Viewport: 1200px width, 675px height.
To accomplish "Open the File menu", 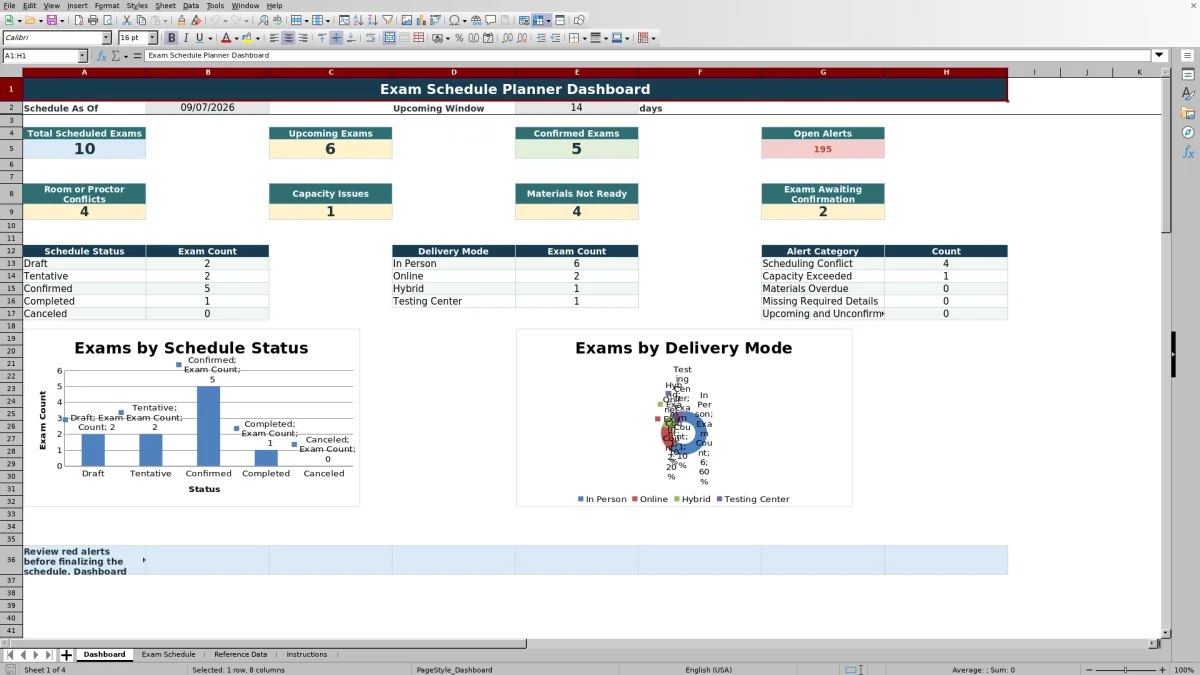I will pos(8,5).
